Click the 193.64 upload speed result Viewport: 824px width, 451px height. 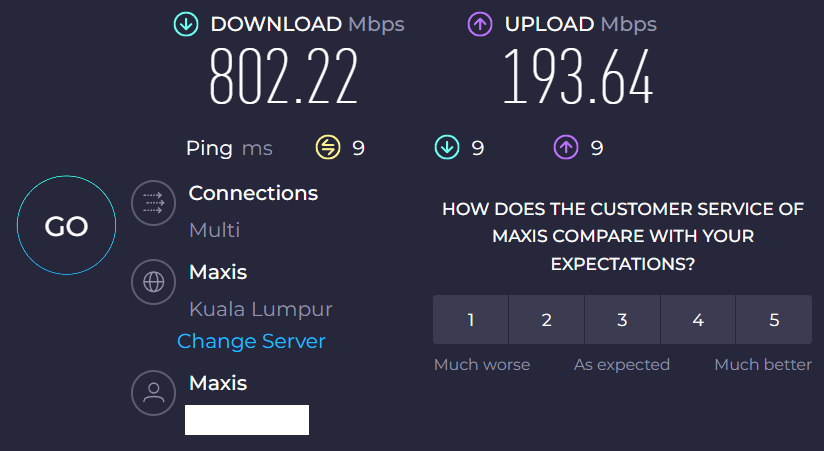tap(577, 78)
